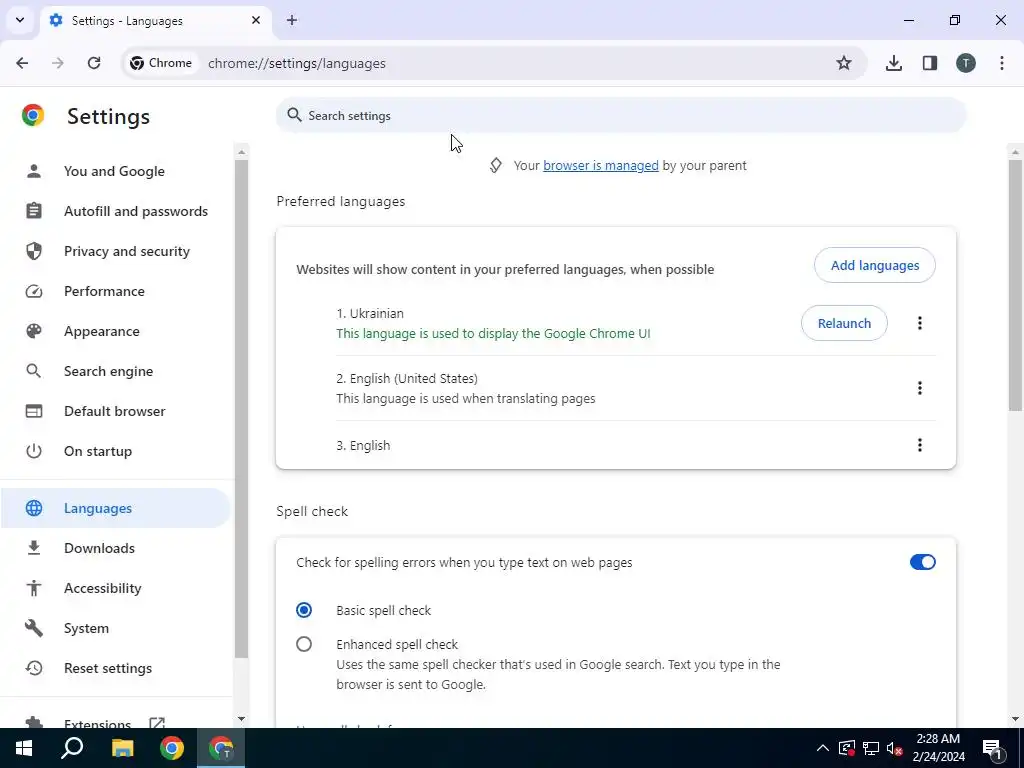Open the tab search chevron
Image resolution: width=1024 pixels, height=768 pixels.
[20, 20]
